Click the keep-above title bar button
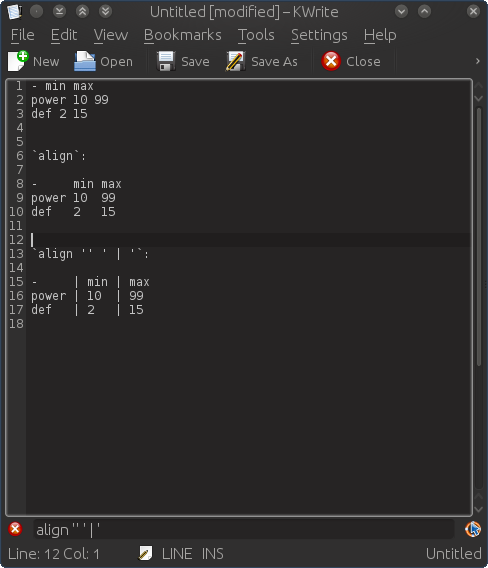 [82, 12]
